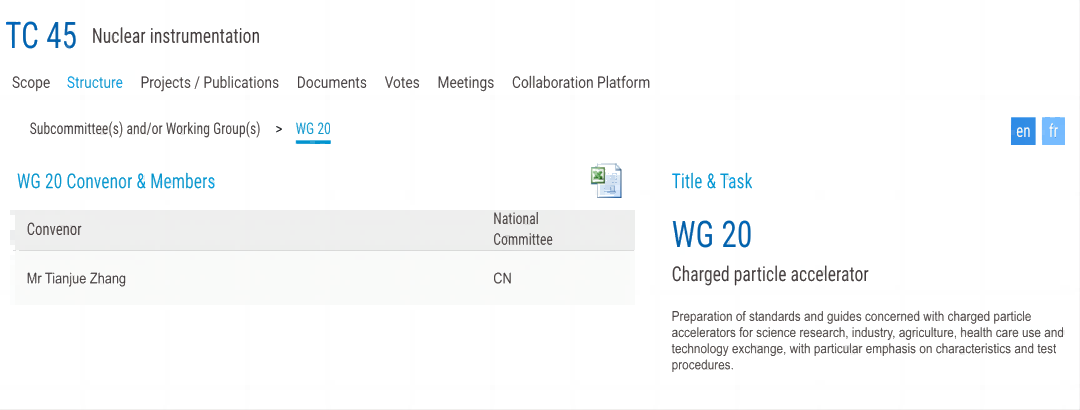This screenshot has height=410, width=1080.
Task: Click the CN national committee cell
Action: click(502, 278)
